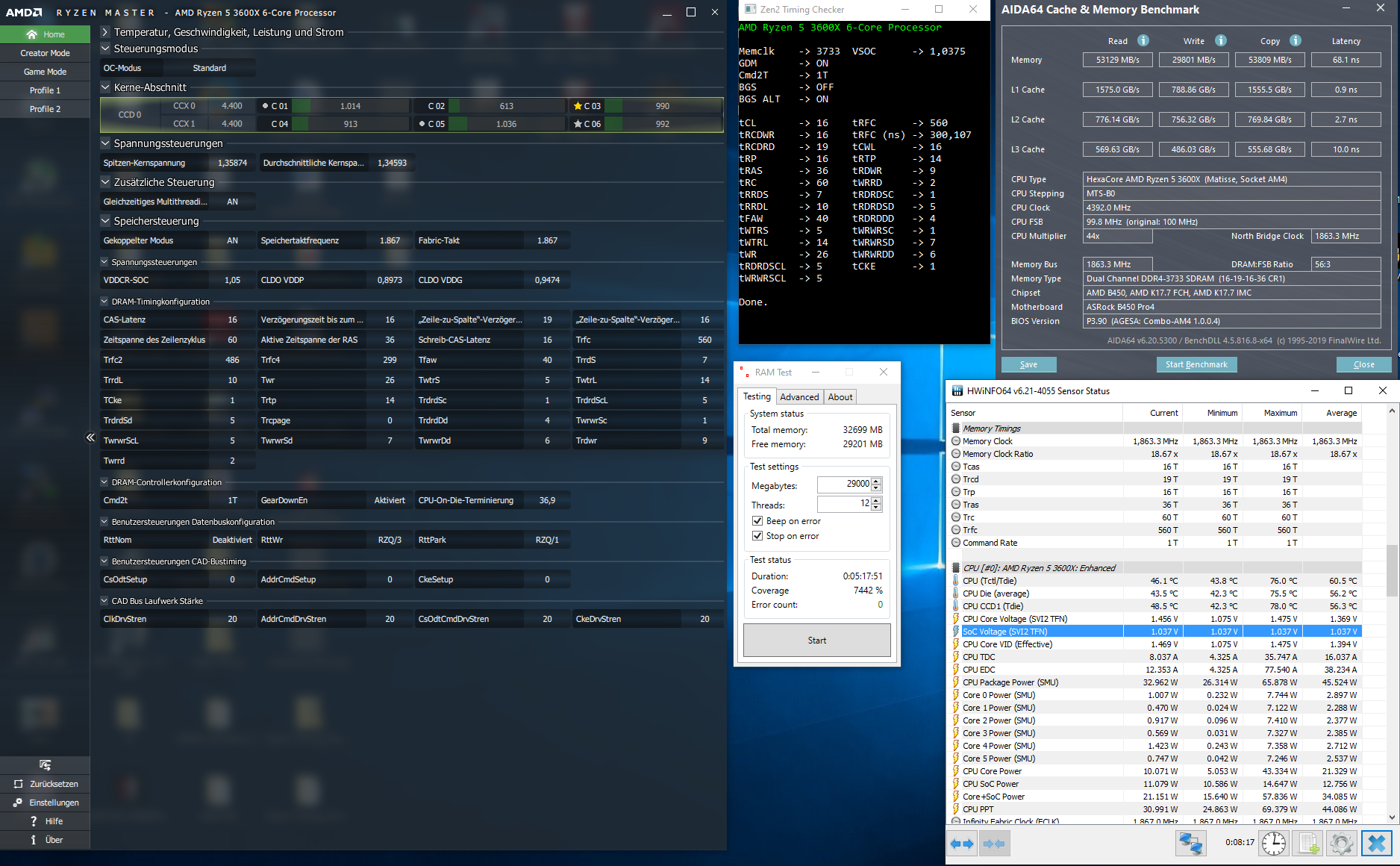1400x866 pixels.
Task: Select SoC Voltage (SVI2 TFN) row in HWiNFO
Action: coord(1155,632)
